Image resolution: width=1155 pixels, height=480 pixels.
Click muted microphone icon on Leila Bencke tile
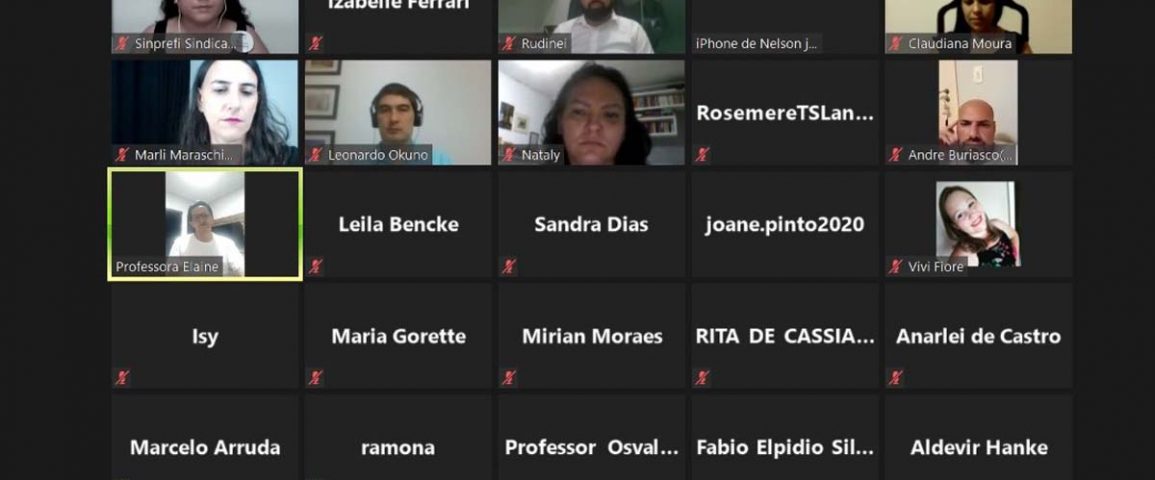pos(315,266)
